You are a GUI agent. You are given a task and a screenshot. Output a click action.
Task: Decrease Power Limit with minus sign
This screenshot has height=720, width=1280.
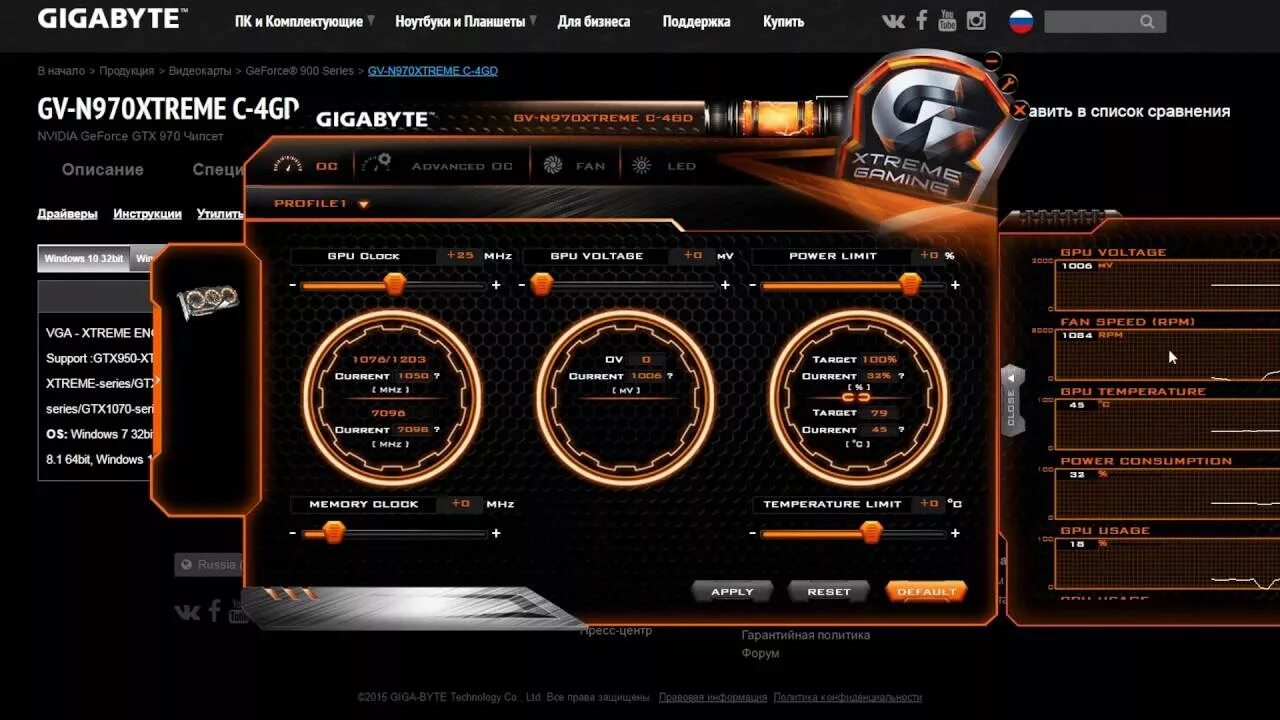pyautogui.click(x=752, y=286)
